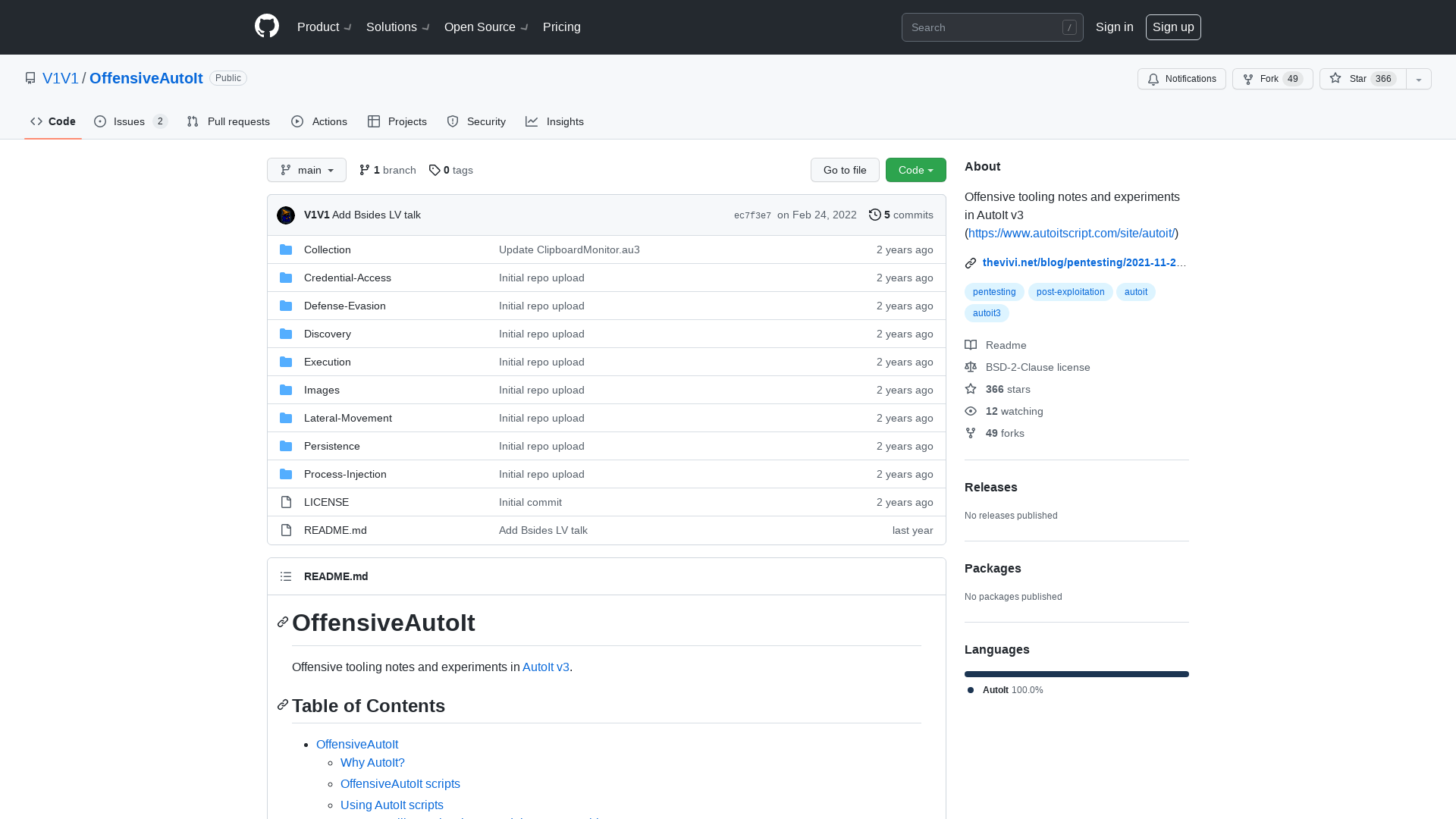Screen dimensions: 1456x819
Task: Click the tag icon next to 0 tags
Action: click(x=435, y=170)
